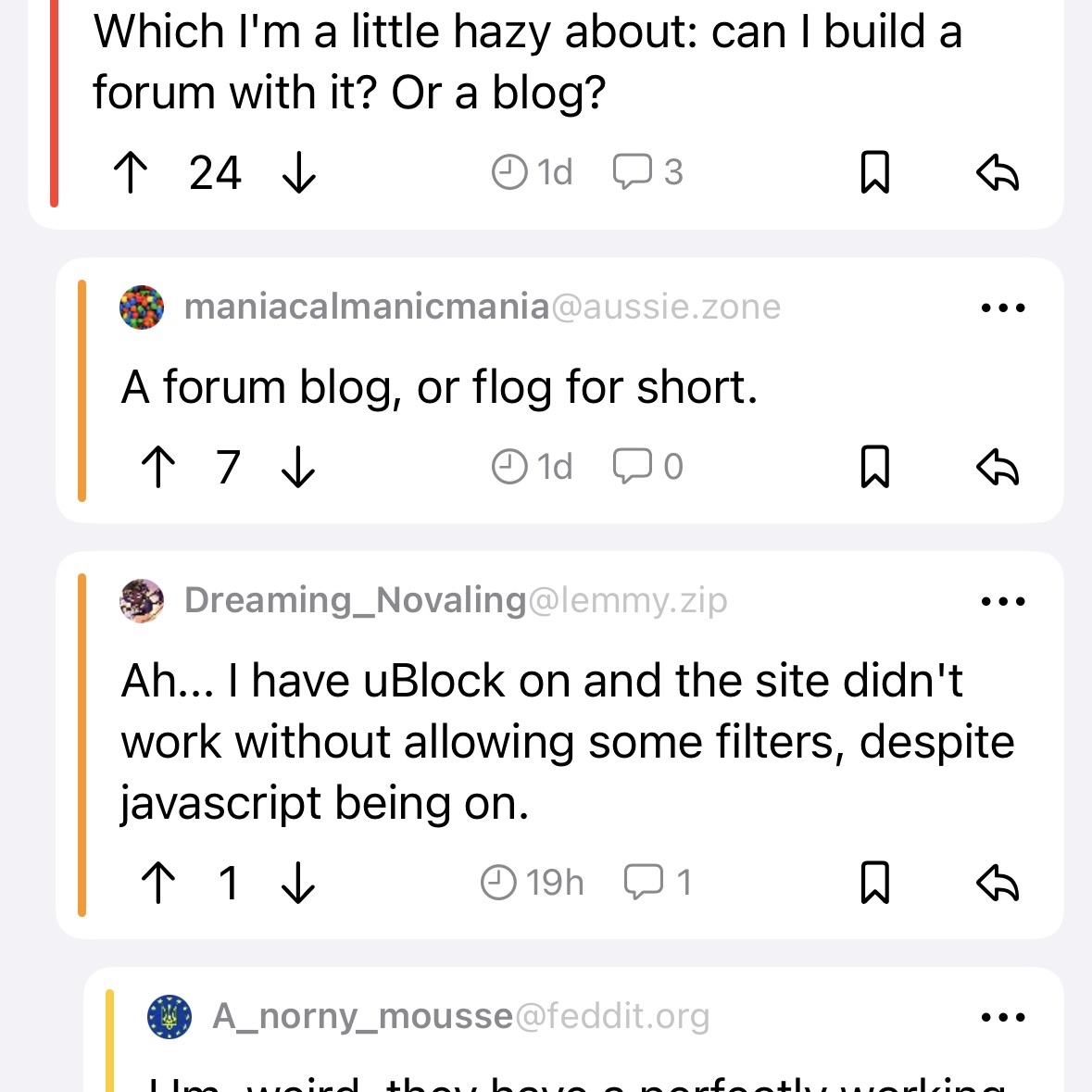Show the 3 replies to the top comment
This screenshot has width=1092, height=1092.
pyautogui.click(x=646, y=172)
